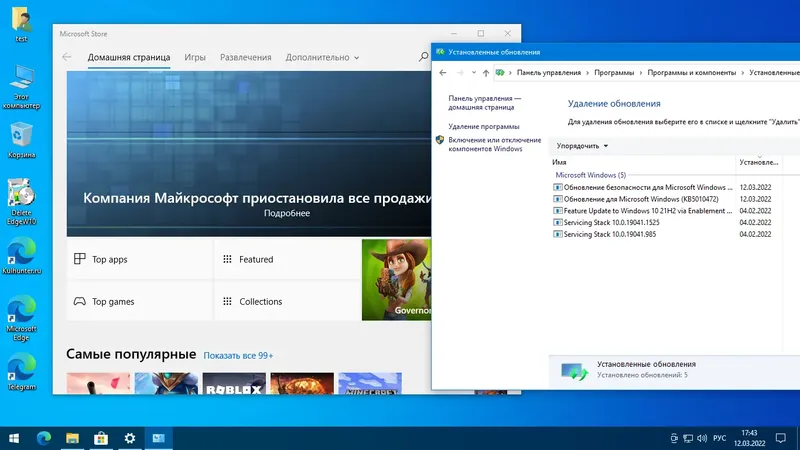Collapse 'Microsoft Windows (5)' group header
800x450 pixels.
tap(590, 175)
